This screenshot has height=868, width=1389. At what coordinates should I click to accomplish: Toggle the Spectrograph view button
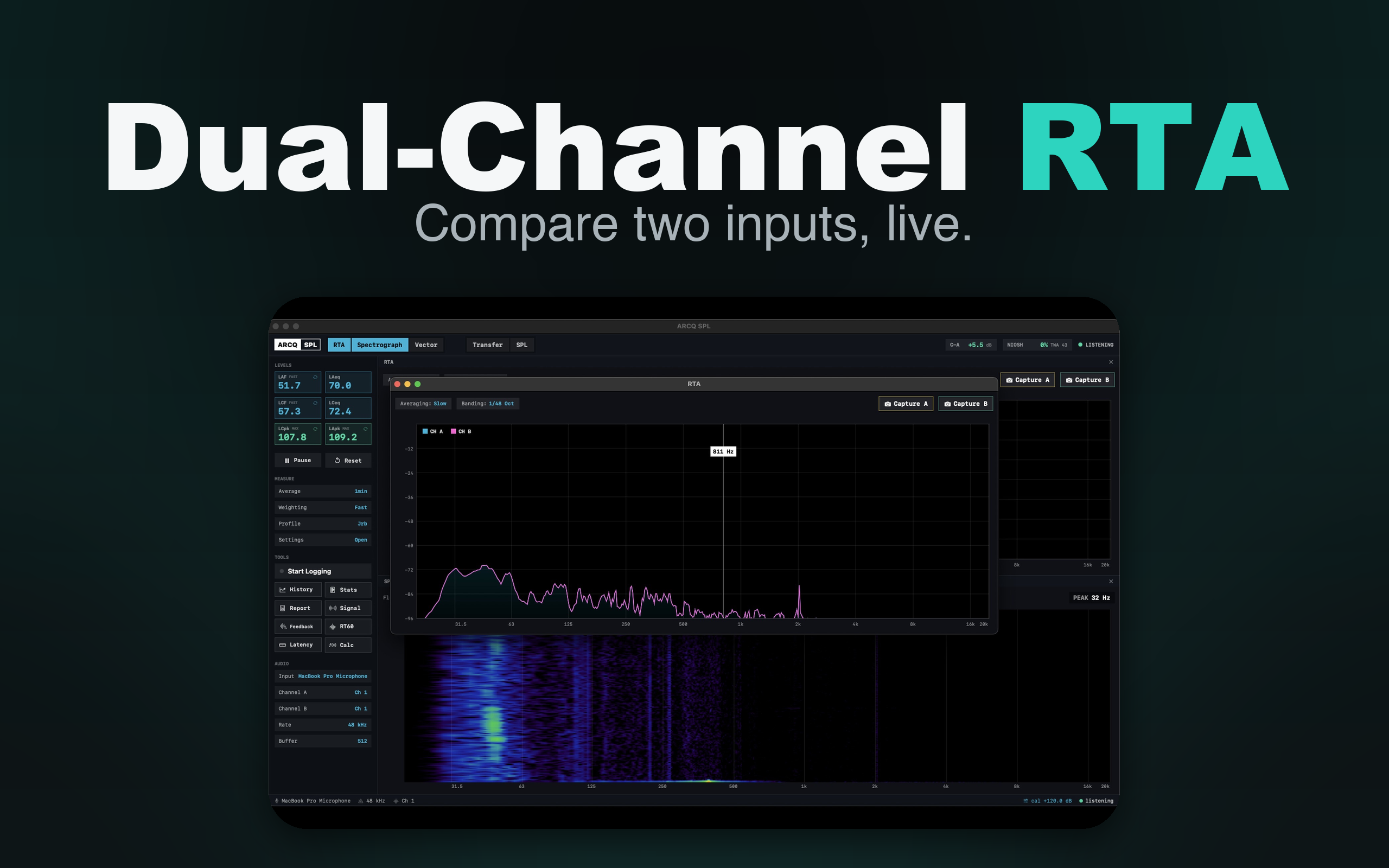click(x=380, y=345)
